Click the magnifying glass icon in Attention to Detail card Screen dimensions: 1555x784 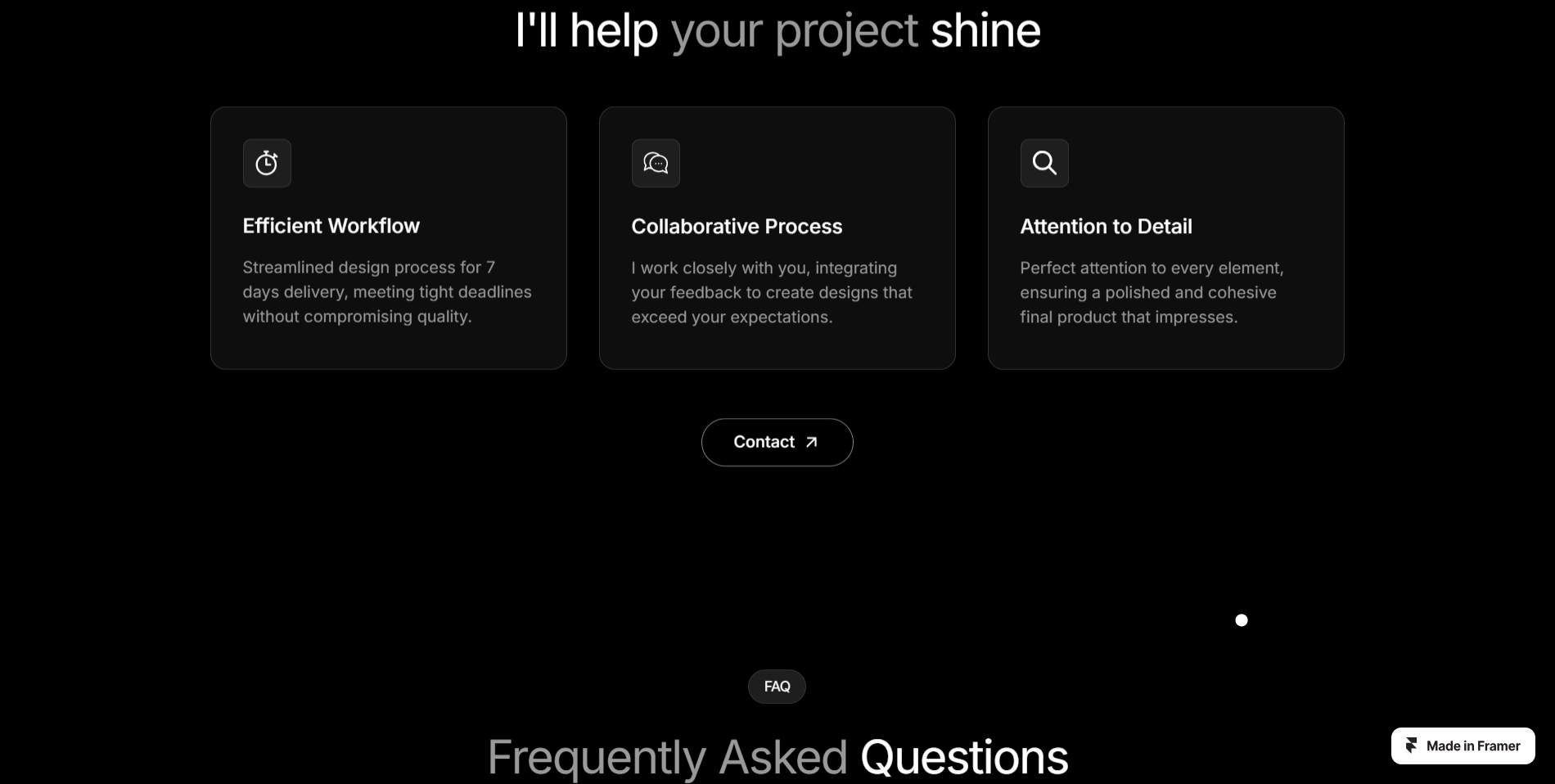[x=1044, y=163]
